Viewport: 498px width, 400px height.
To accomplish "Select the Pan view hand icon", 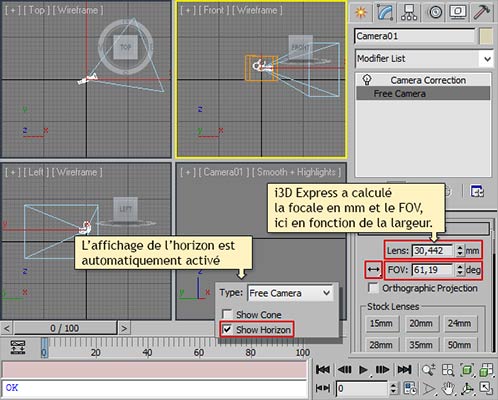I will tap(448, 388).
